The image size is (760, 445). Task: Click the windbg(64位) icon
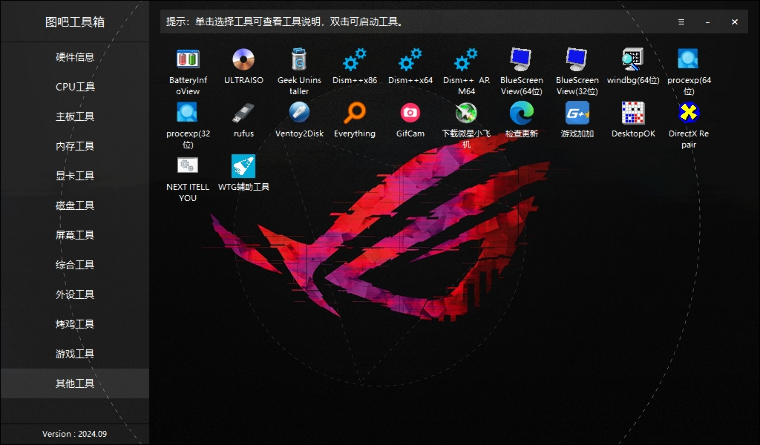click(x=632, y=59)
